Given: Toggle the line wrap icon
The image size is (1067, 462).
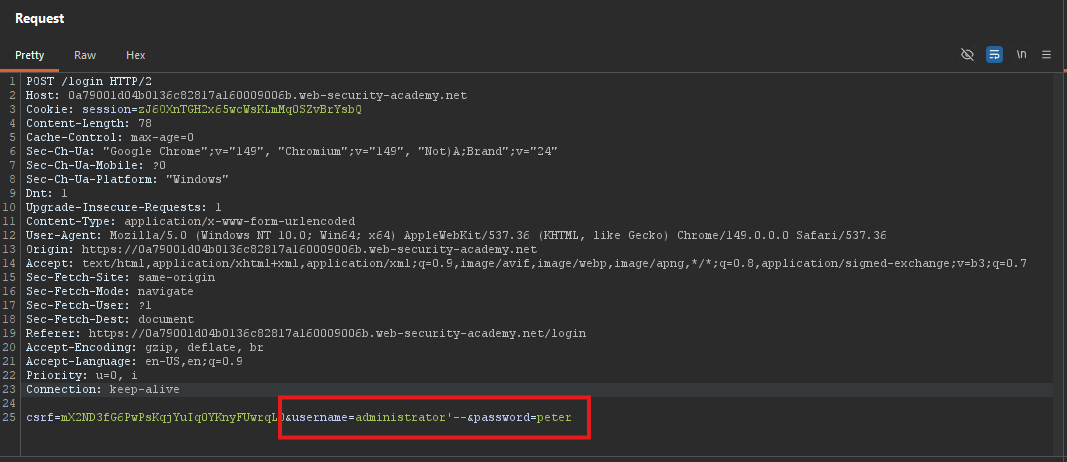Looking at the screenshot, I should pyautogui.click(x=994, y=54).
